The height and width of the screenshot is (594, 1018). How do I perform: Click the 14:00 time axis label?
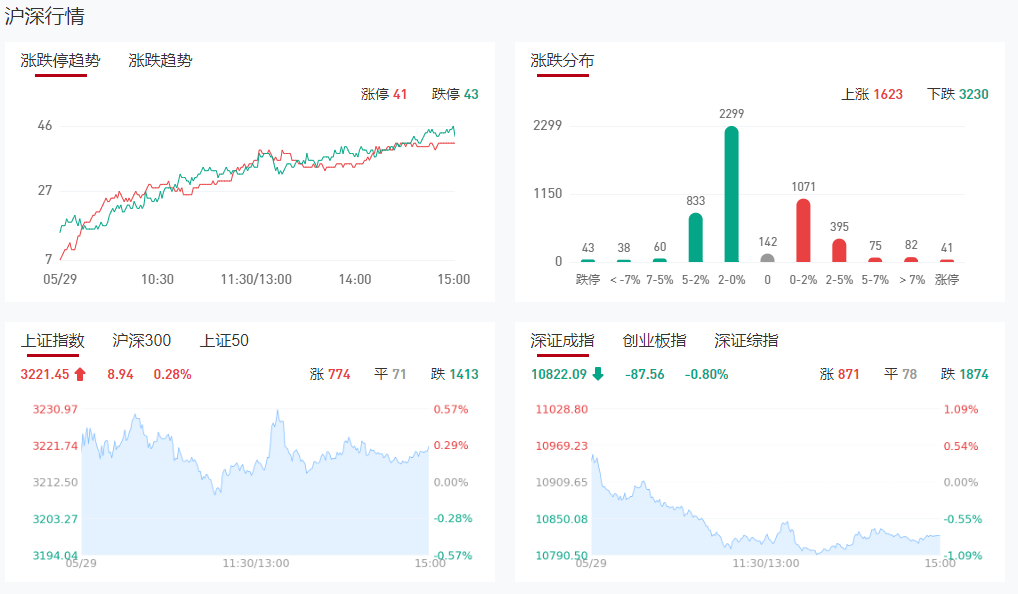(355, 279)
